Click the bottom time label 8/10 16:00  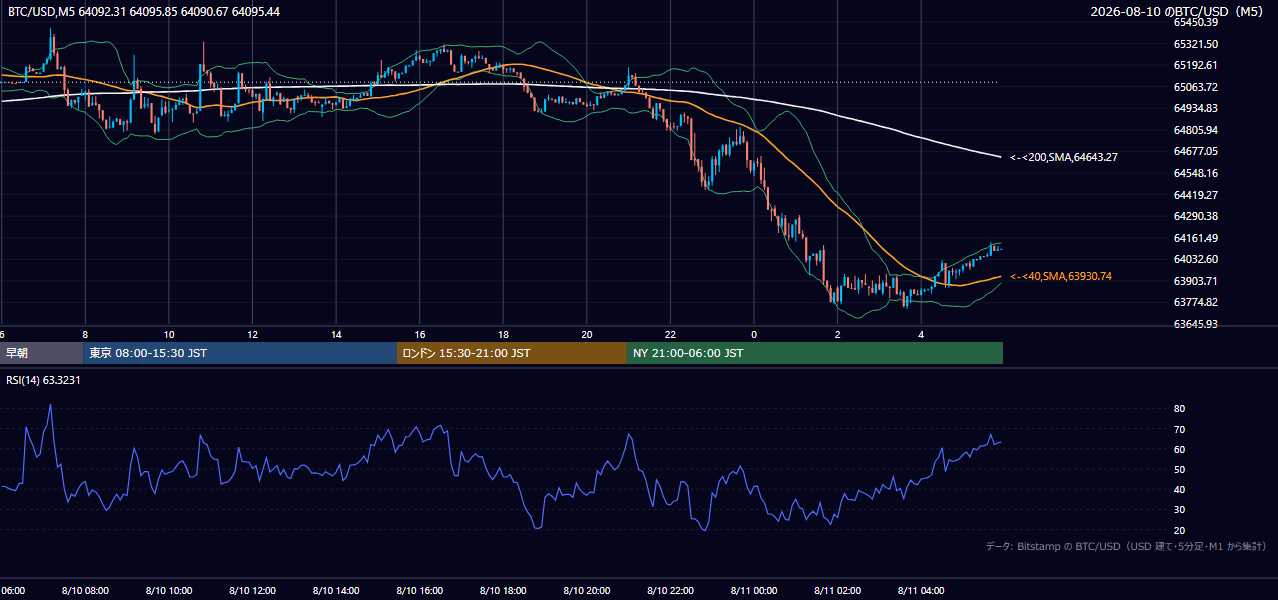point(419,591)
